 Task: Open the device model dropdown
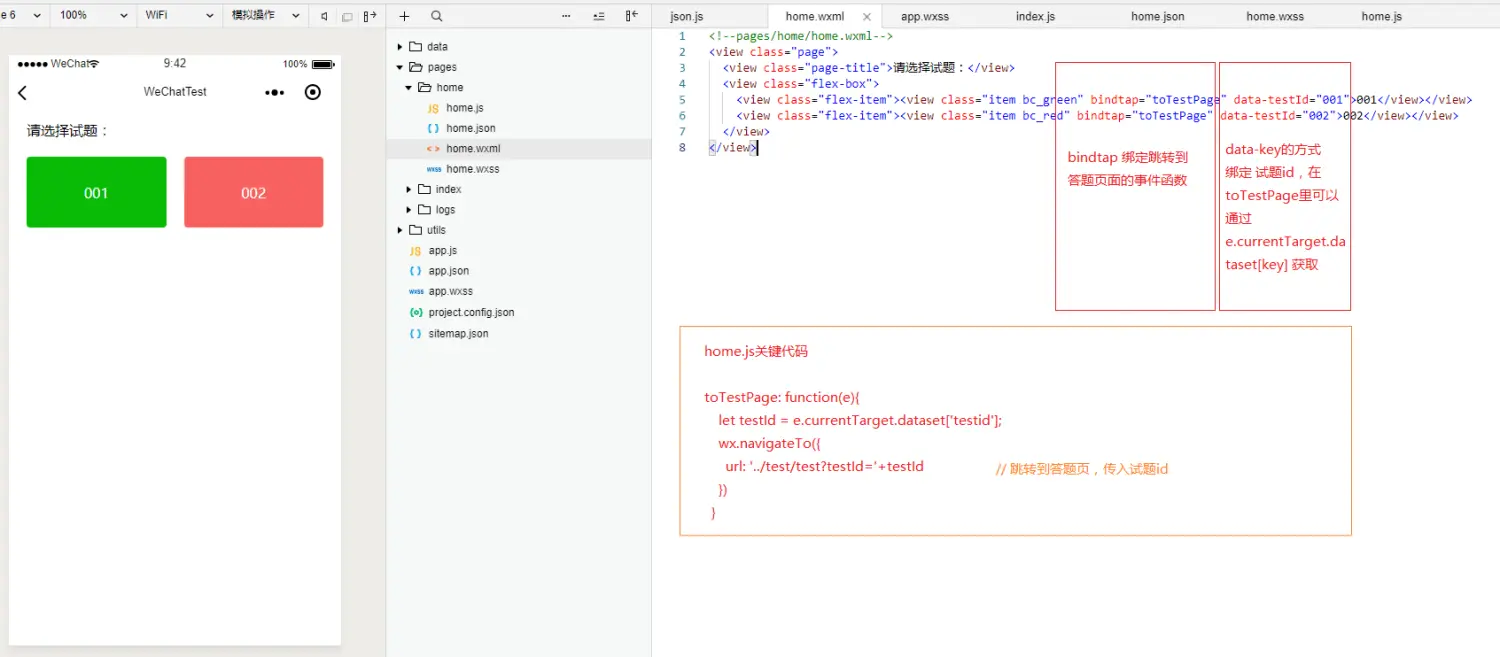21,15
